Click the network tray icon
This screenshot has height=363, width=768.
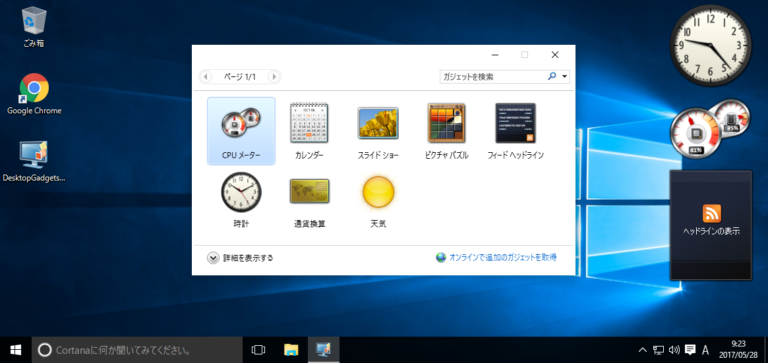coord(659,350)
